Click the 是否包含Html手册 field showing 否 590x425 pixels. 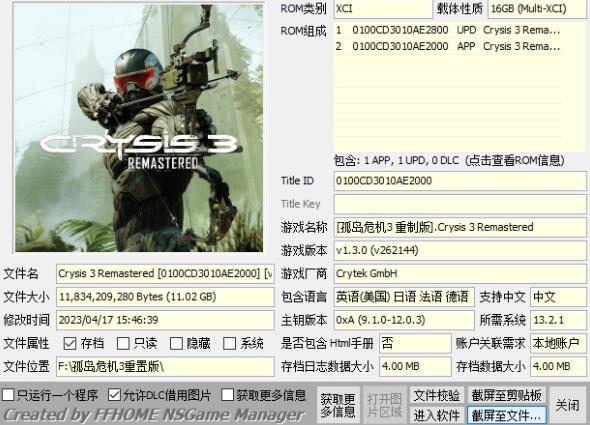(x=415, y=343)
